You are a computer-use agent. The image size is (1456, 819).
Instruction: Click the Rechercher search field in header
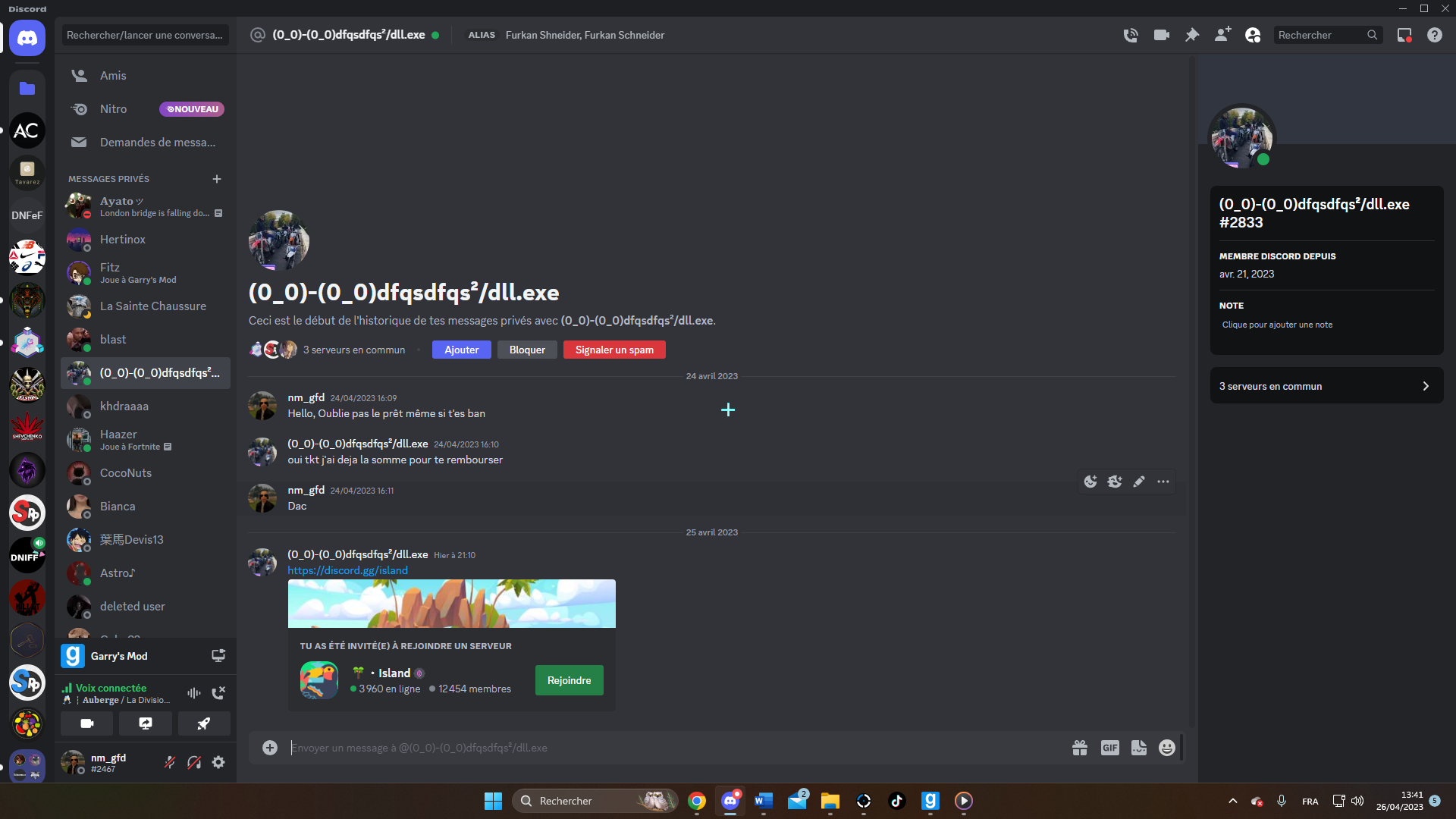pos(1327,35)
